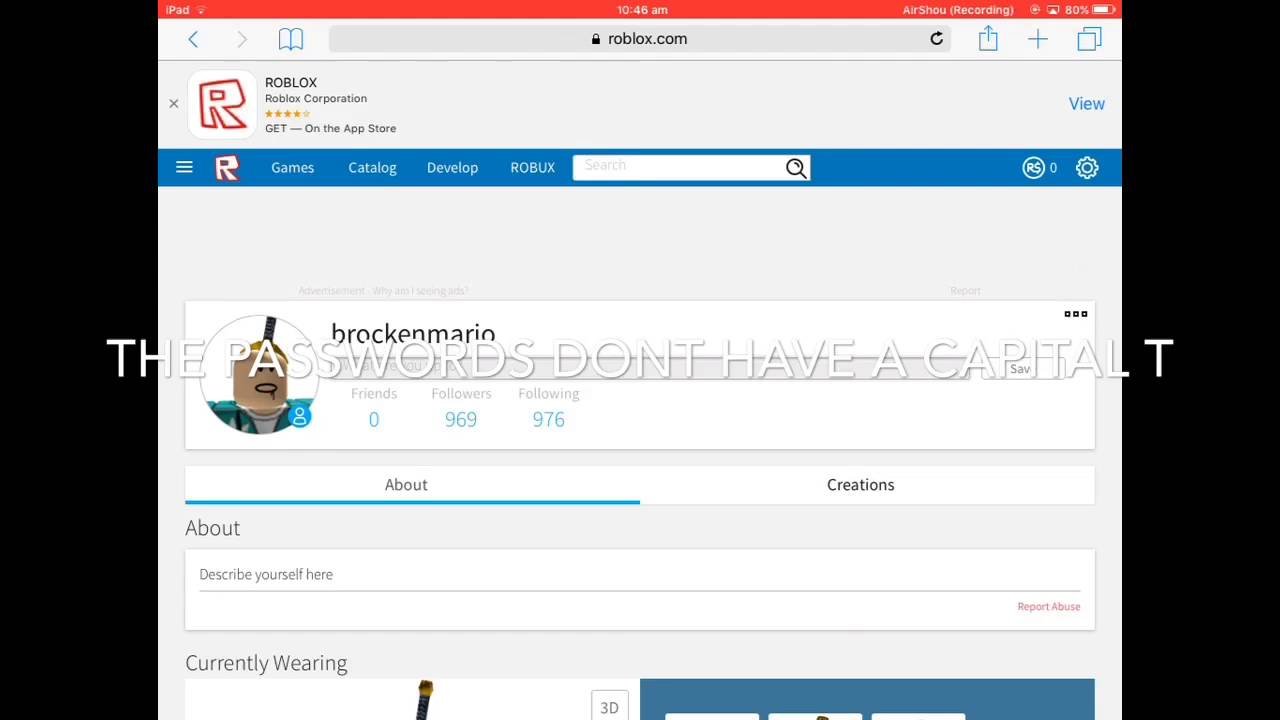
Task: Open the Develop page
Action: click(x=452, y=167)
